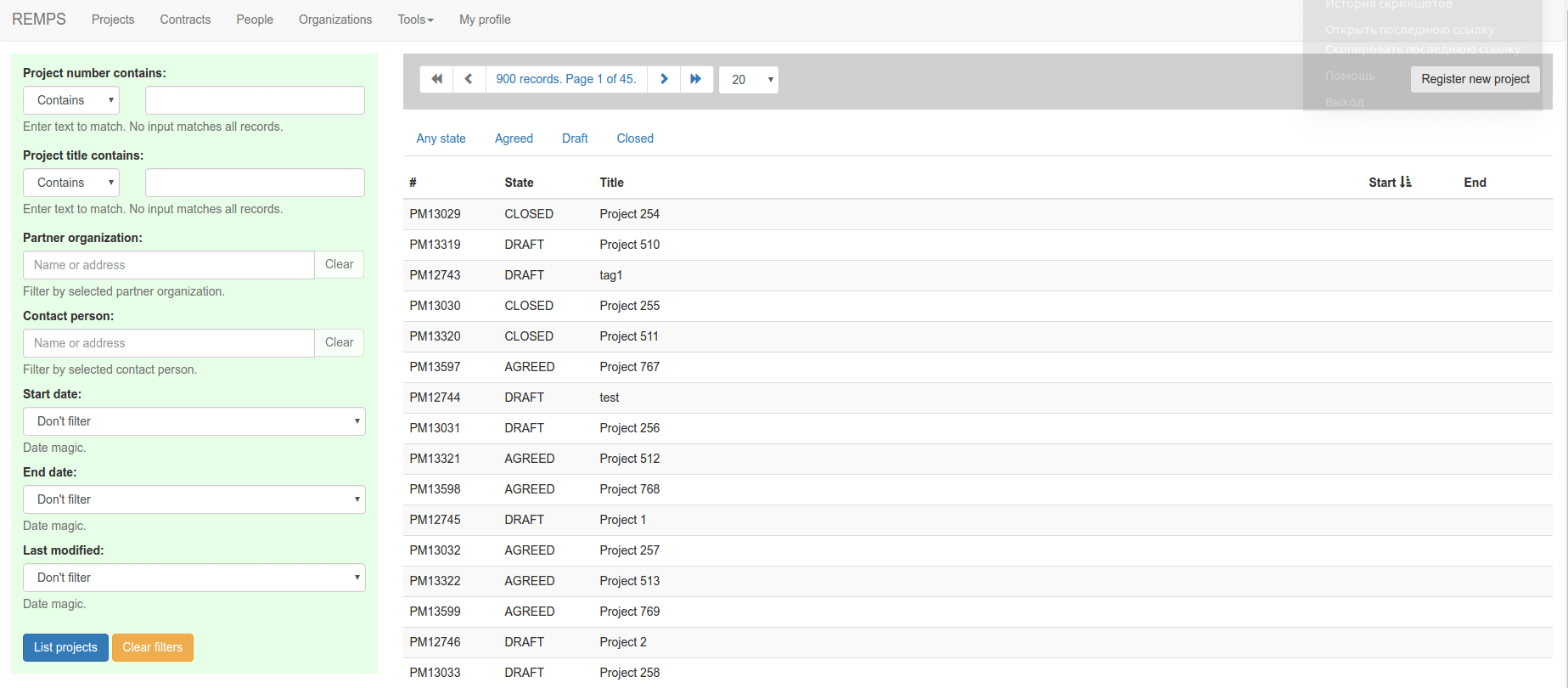The image size is (1568, 688).
Task: Open the Tools menu dropdown
Action: click(415, 20)
